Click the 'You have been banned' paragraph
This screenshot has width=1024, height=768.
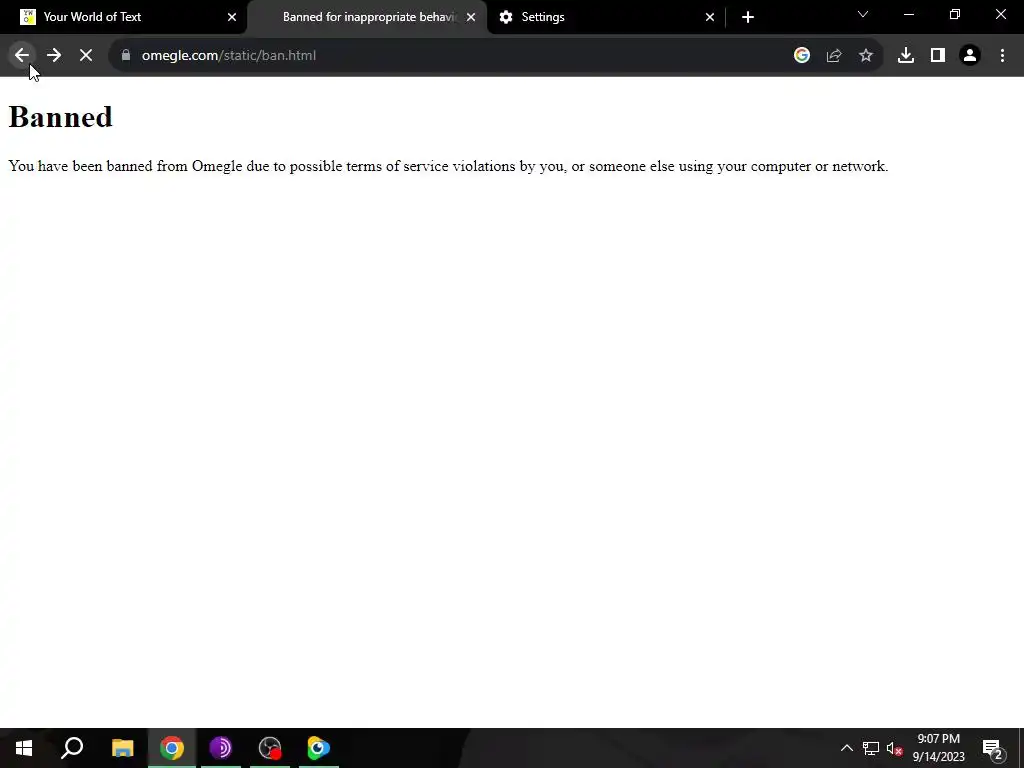click(x=448, y=166)
